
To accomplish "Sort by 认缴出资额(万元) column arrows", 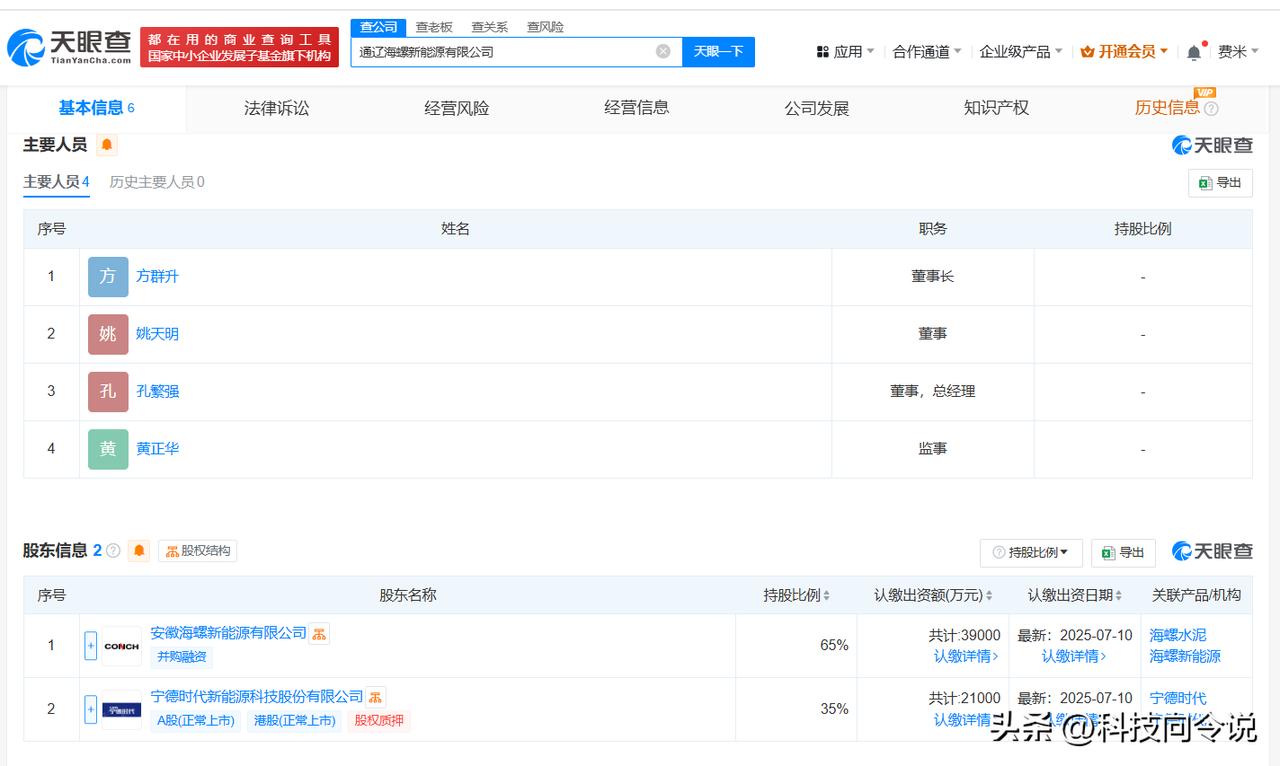I will click(x=989, y=595).
